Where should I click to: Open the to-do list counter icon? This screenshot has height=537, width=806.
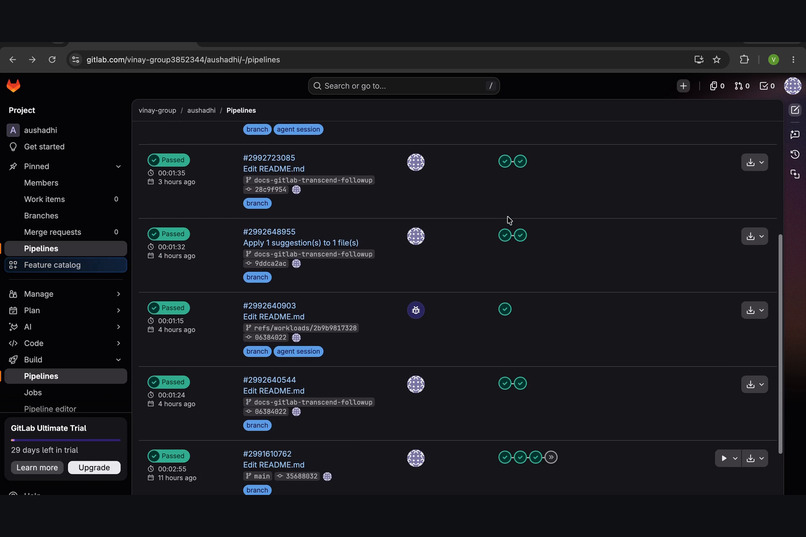point(767,86)
